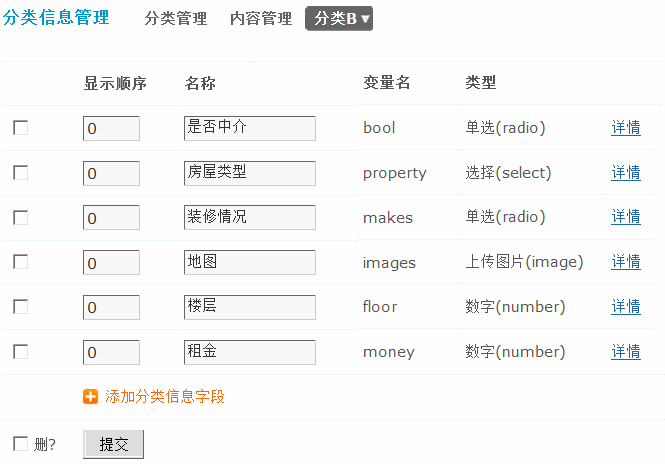The width and height of the screenshot is (665, 464).
Task: Tick the checkbox for the bool row
Action: 20,128
